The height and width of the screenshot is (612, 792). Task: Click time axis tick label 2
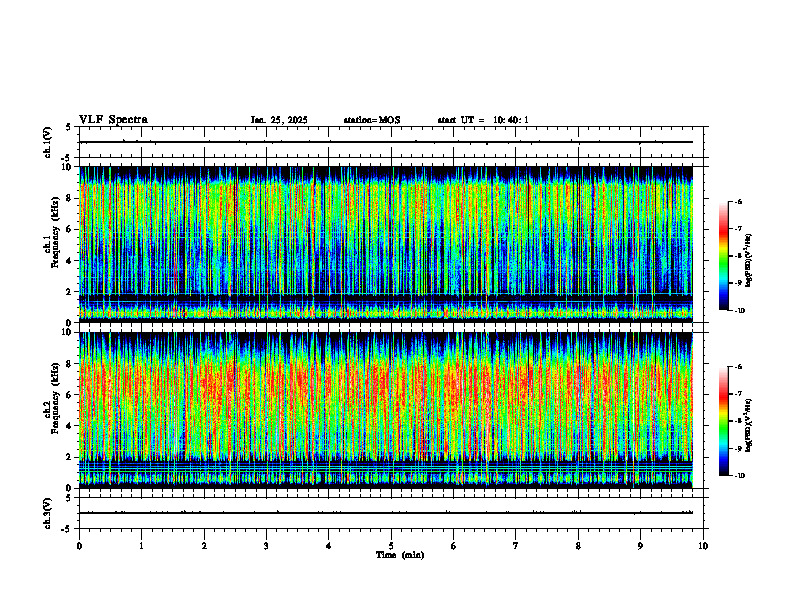pos(204,546)
